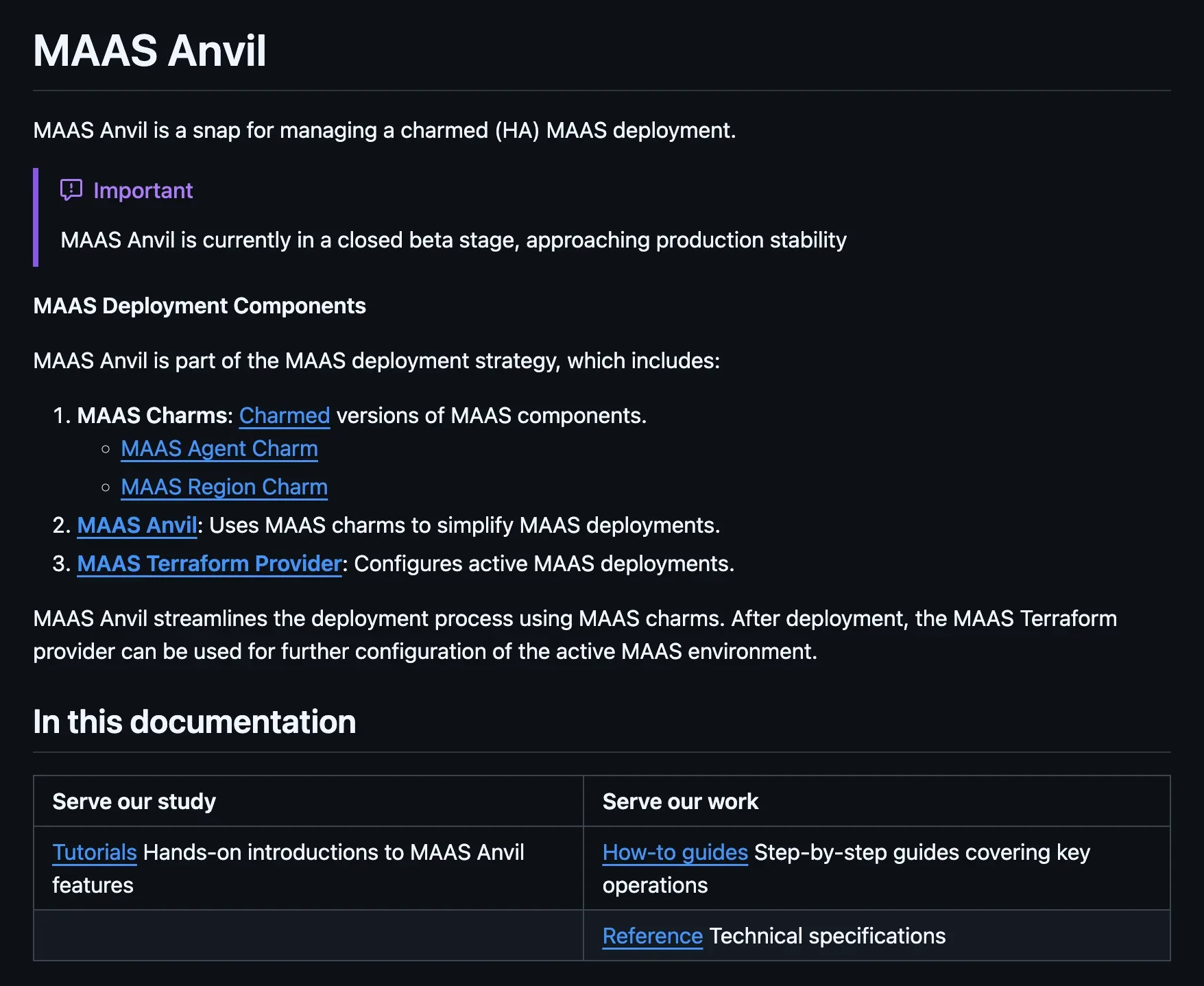Open the How-to guides link

(674, 852)
